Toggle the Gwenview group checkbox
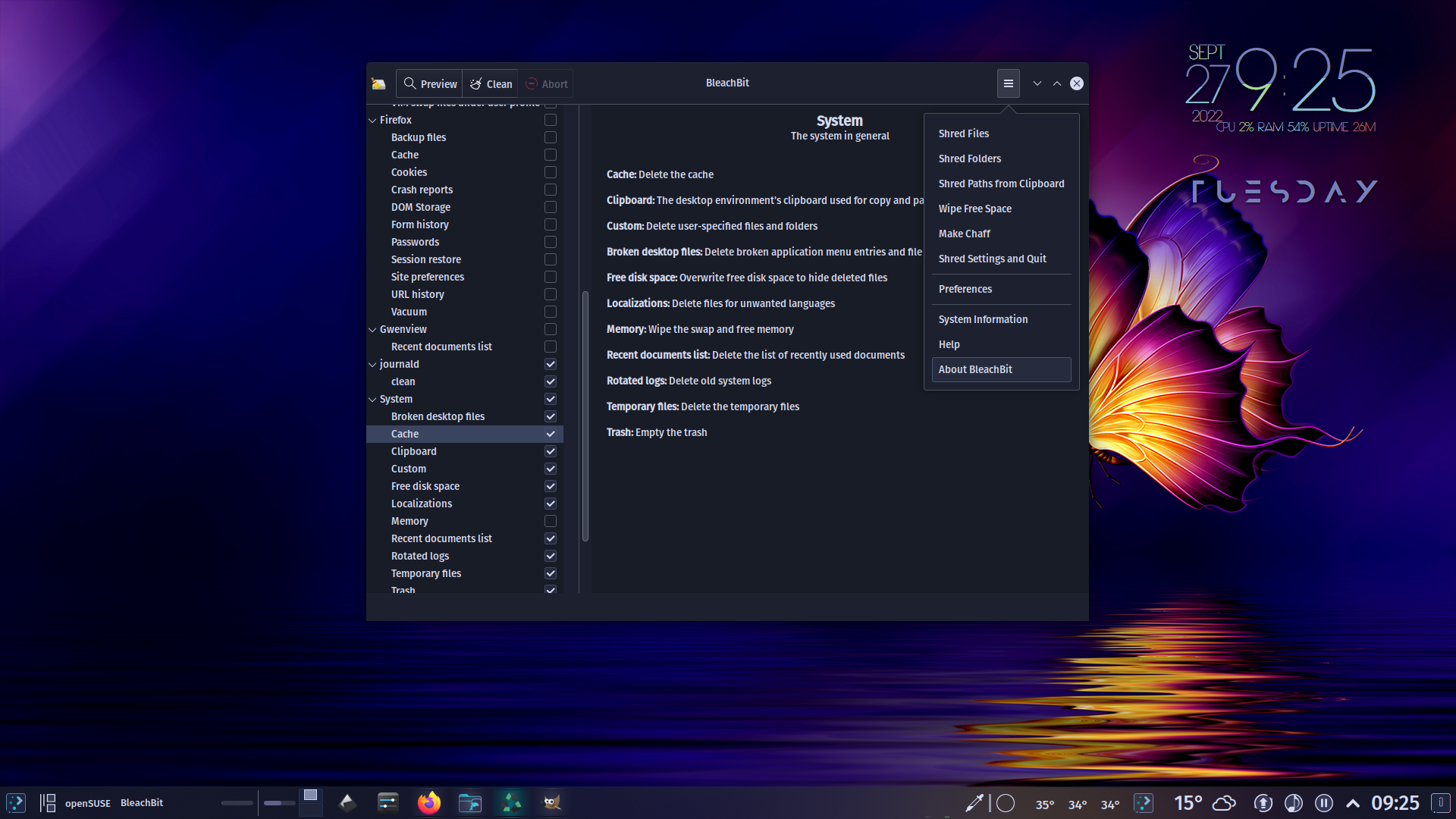Screen dimensions: 1456x819 [551, 329]
